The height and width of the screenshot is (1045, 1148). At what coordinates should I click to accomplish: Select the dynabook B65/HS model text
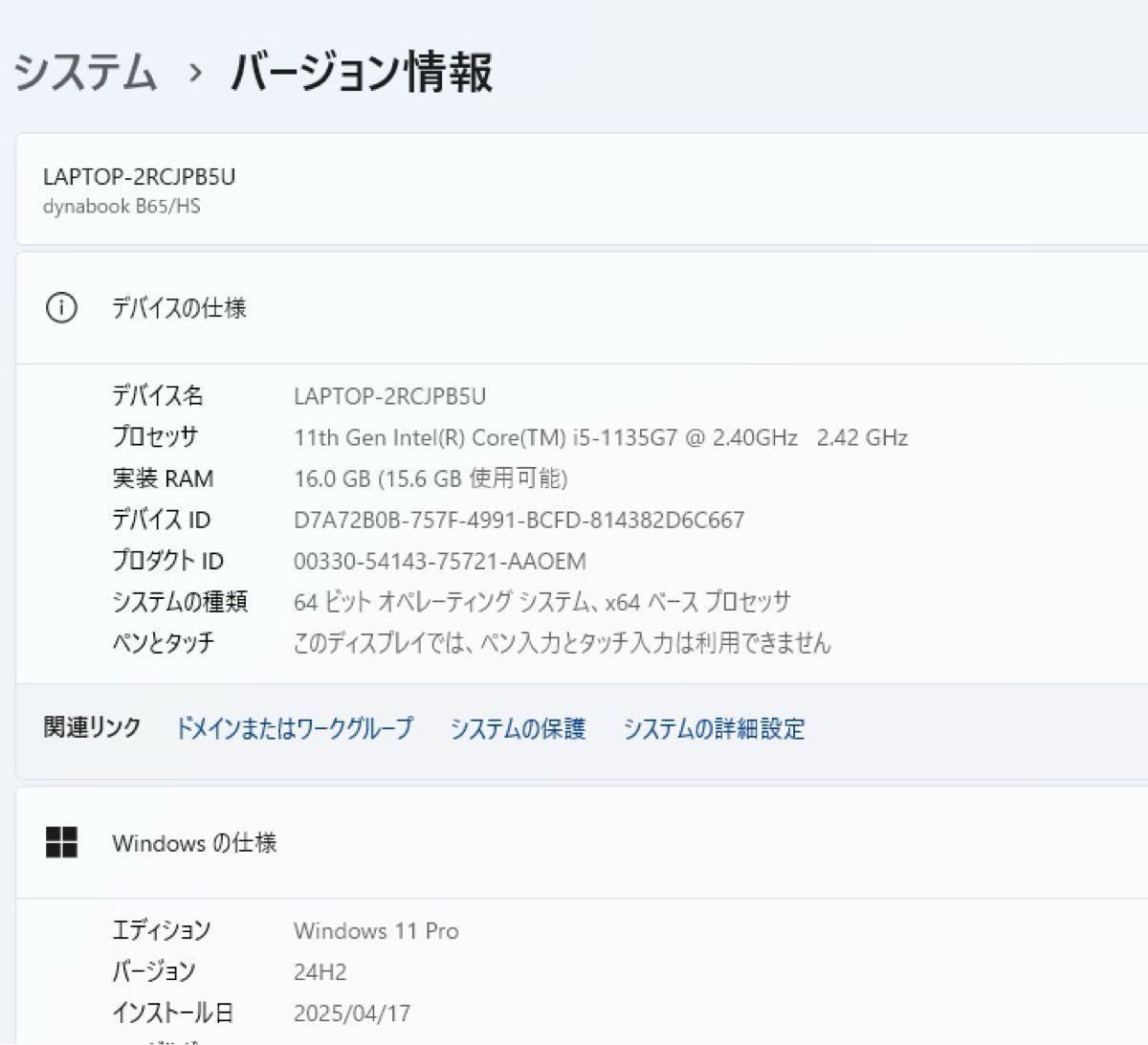click(121, 207)
